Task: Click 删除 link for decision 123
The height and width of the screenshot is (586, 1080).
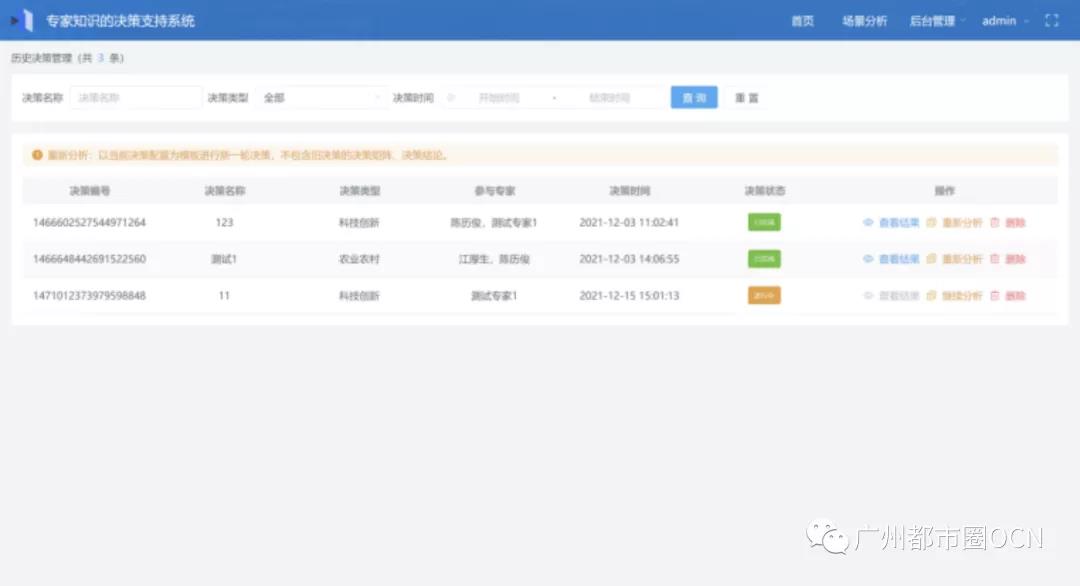Action: coord(1015,223)
